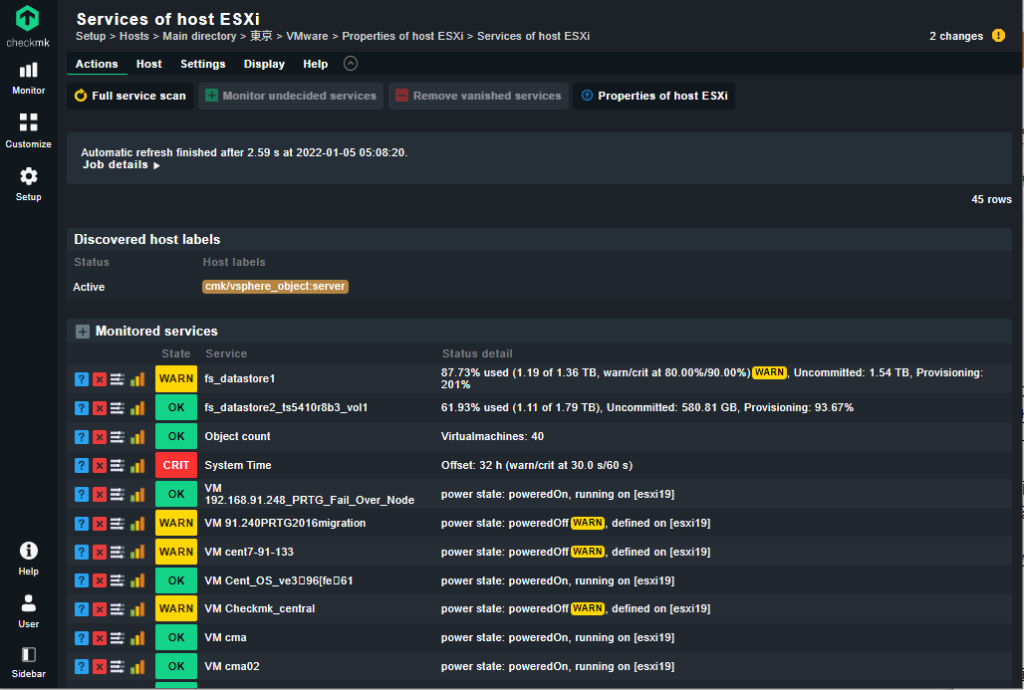Toggle the Monitored services section box icon
Image resolution: width=1024 pixels, height=690 pixels.
click(x=82, y=332)
